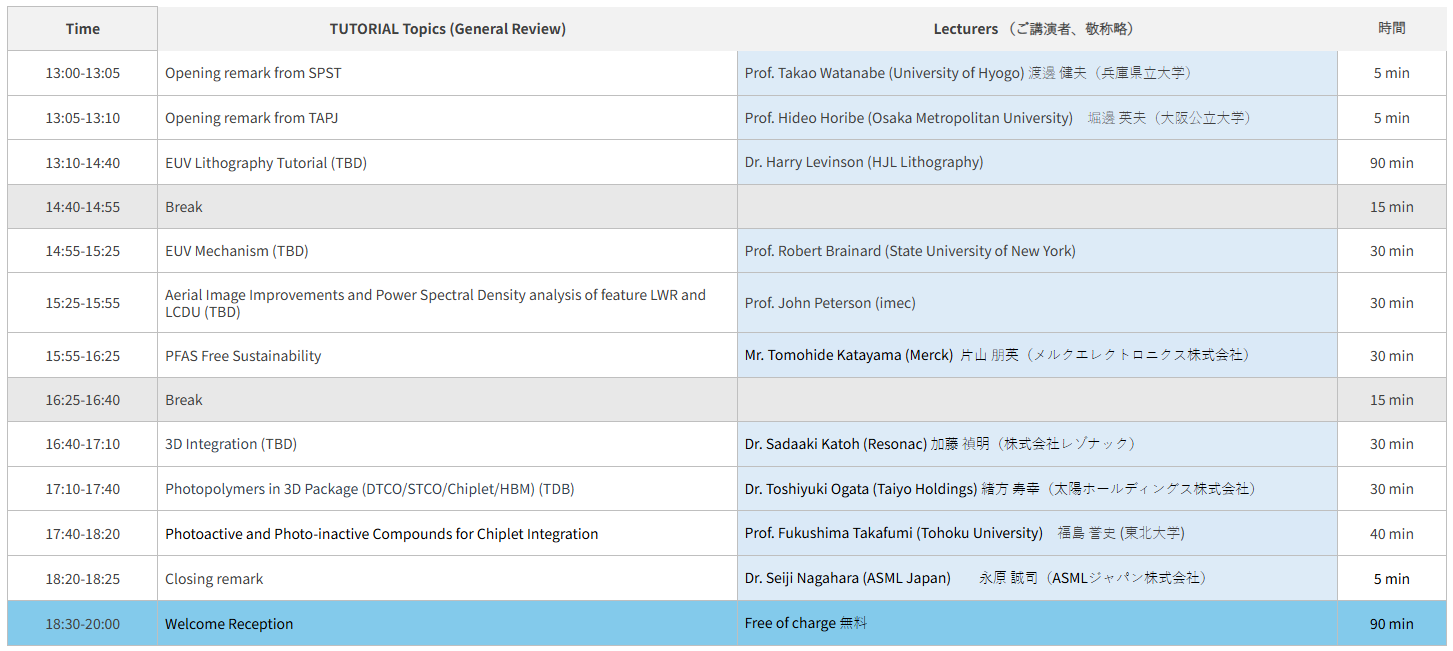The image size is (1453, 651).
Task: Click Photoactive and Photo-inactive Compounds topic
Action: 381,534
